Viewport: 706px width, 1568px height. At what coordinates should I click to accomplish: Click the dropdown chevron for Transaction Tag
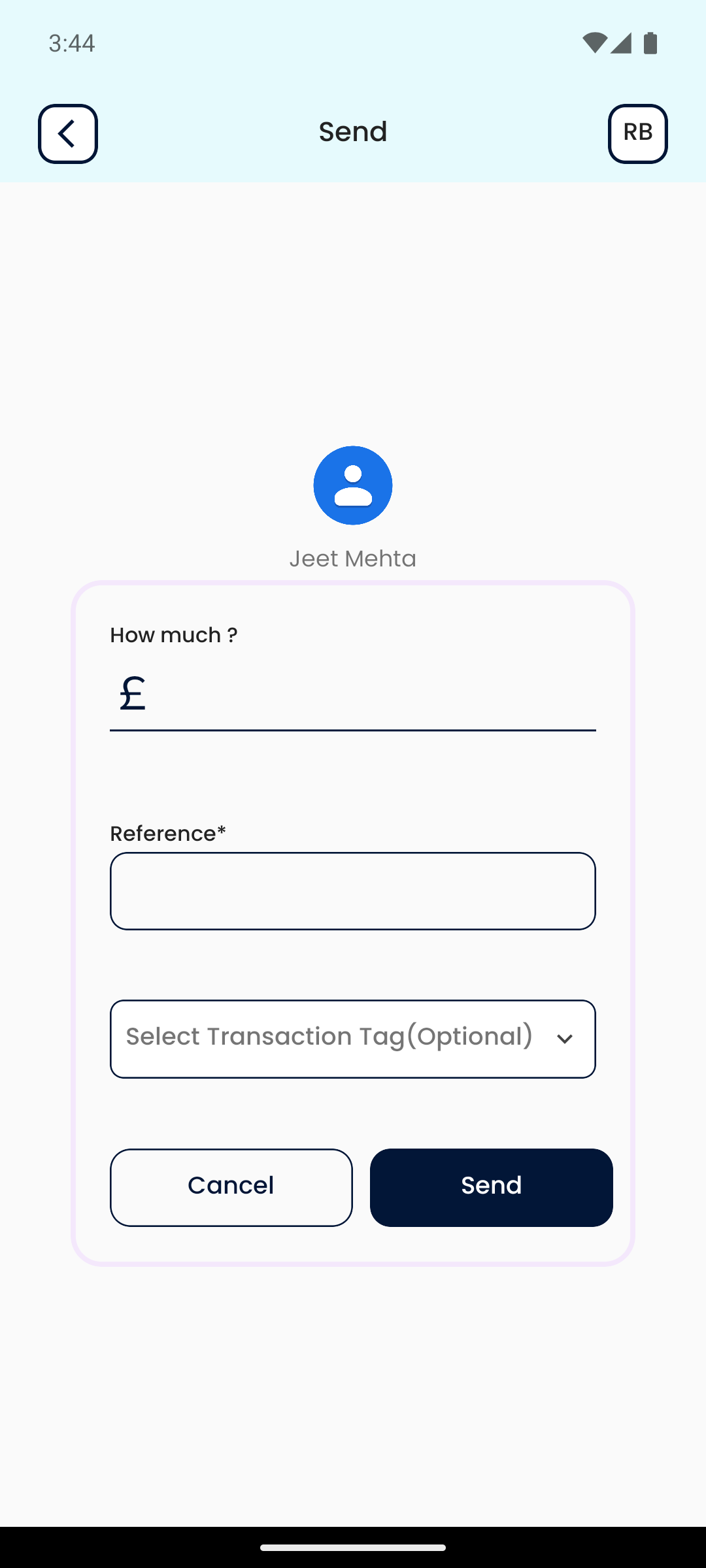[x=565, y=1039]
